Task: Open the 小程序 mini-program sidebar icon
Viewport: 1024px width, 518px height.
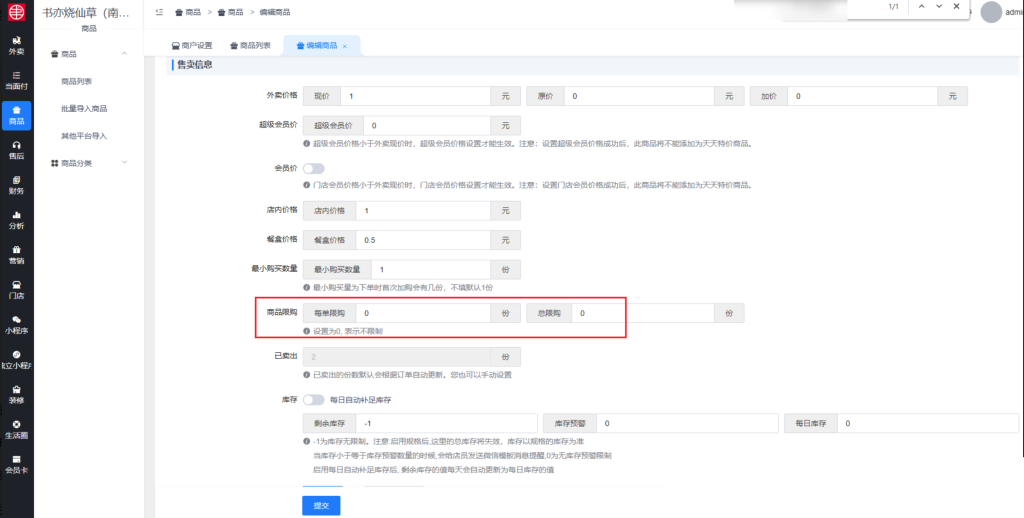Action: (16, 324)
